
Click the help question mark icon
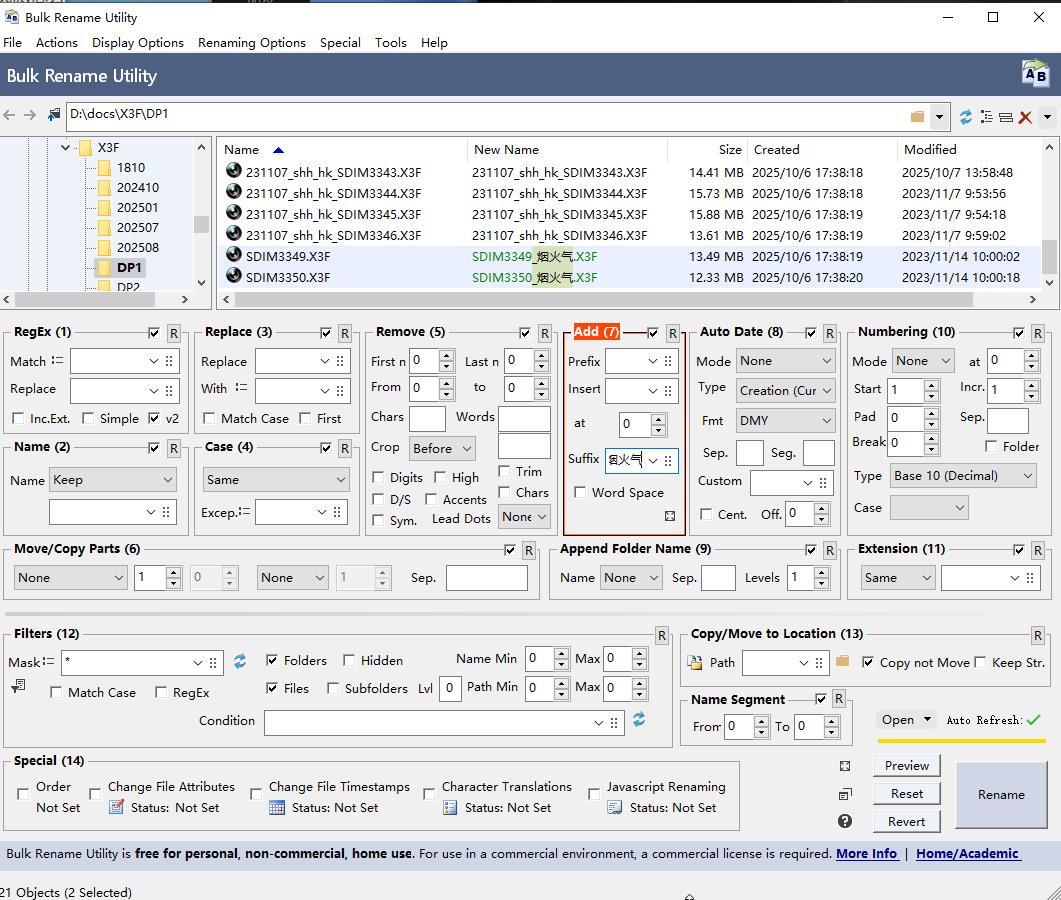pyautogui.click(x=844, y=821)
